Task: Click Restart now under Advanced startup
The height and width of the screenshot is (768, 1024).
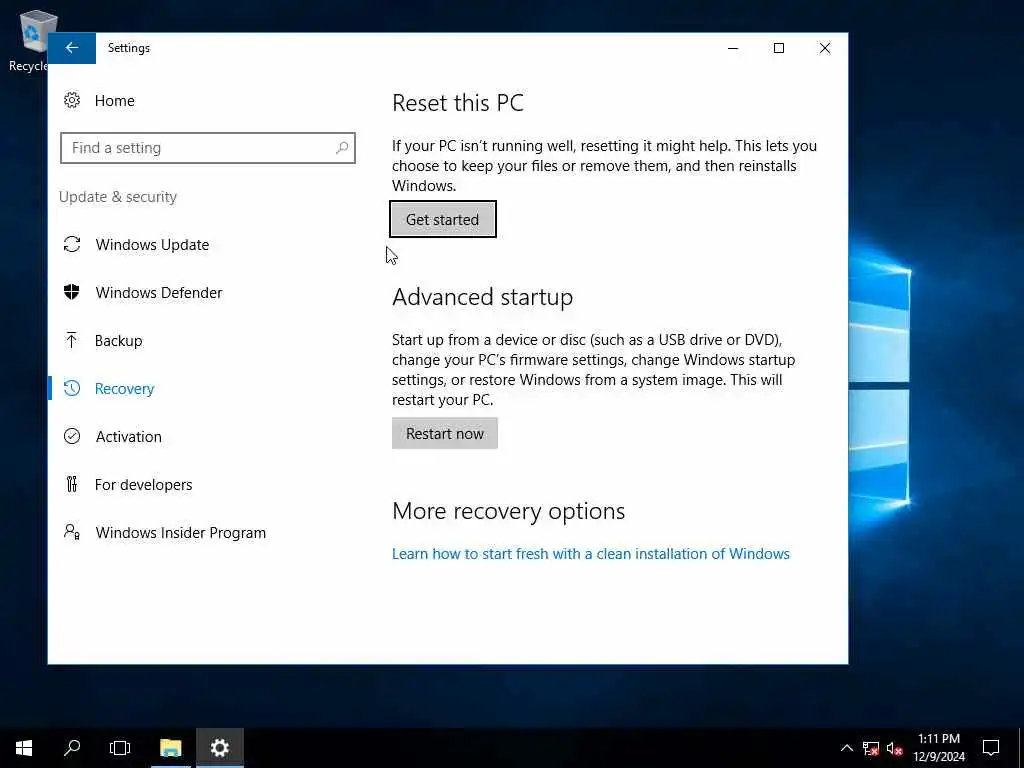Action: pos(445,434)
